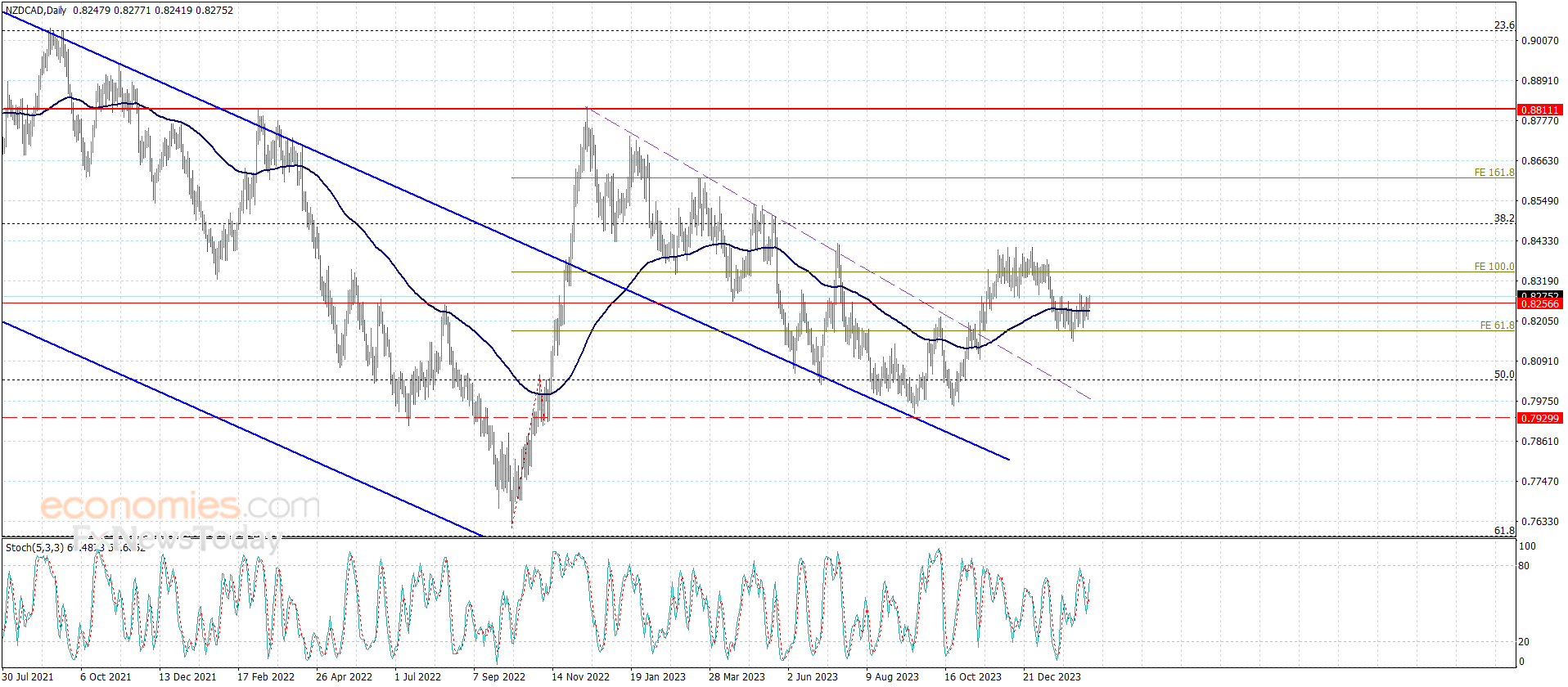Select the 20 level on Stochastic scale

click(x=1523, y=642)
